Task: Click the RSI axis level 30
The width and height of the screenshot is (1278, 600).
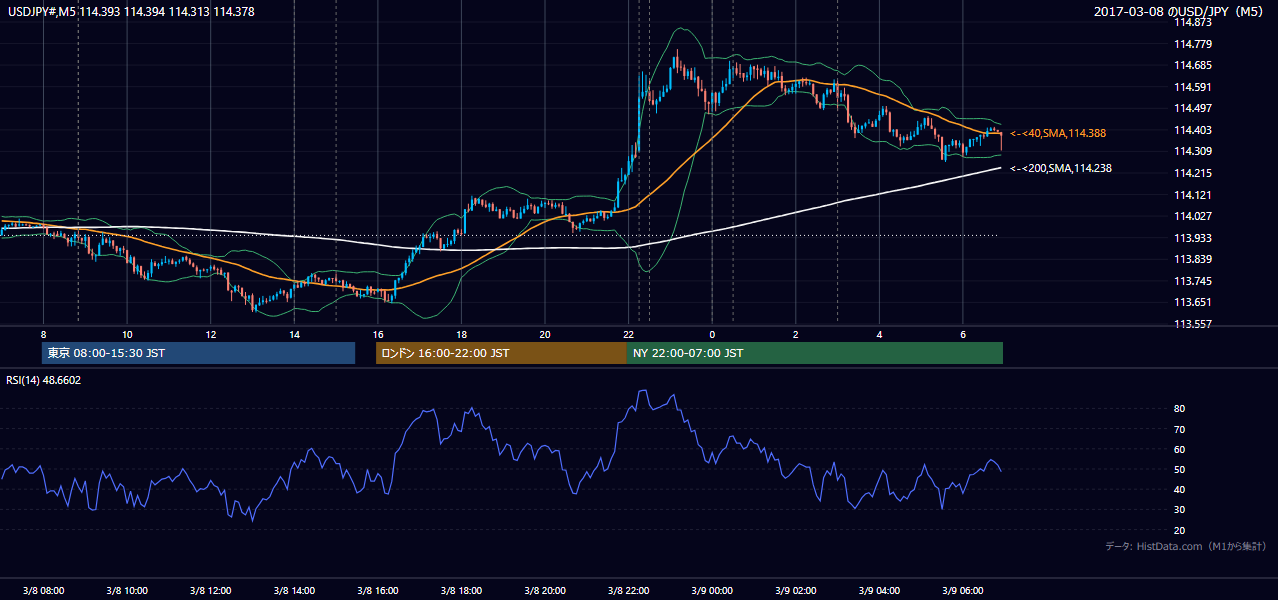Action: [1179, 510]
